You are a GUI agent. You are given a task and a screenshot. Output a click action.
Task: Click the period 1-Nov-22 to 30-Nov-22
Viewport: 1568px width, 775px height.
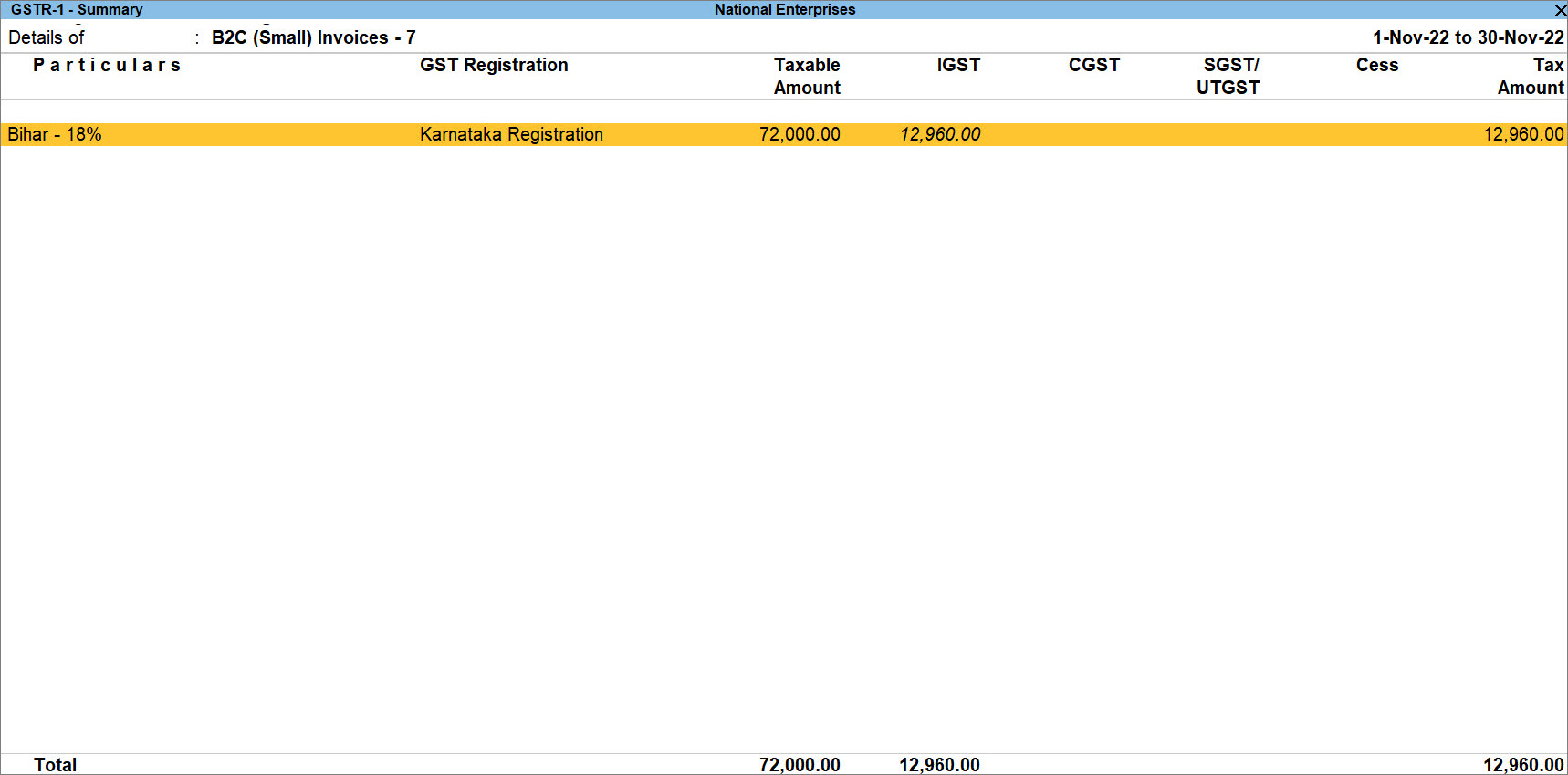pos(1469,37)
